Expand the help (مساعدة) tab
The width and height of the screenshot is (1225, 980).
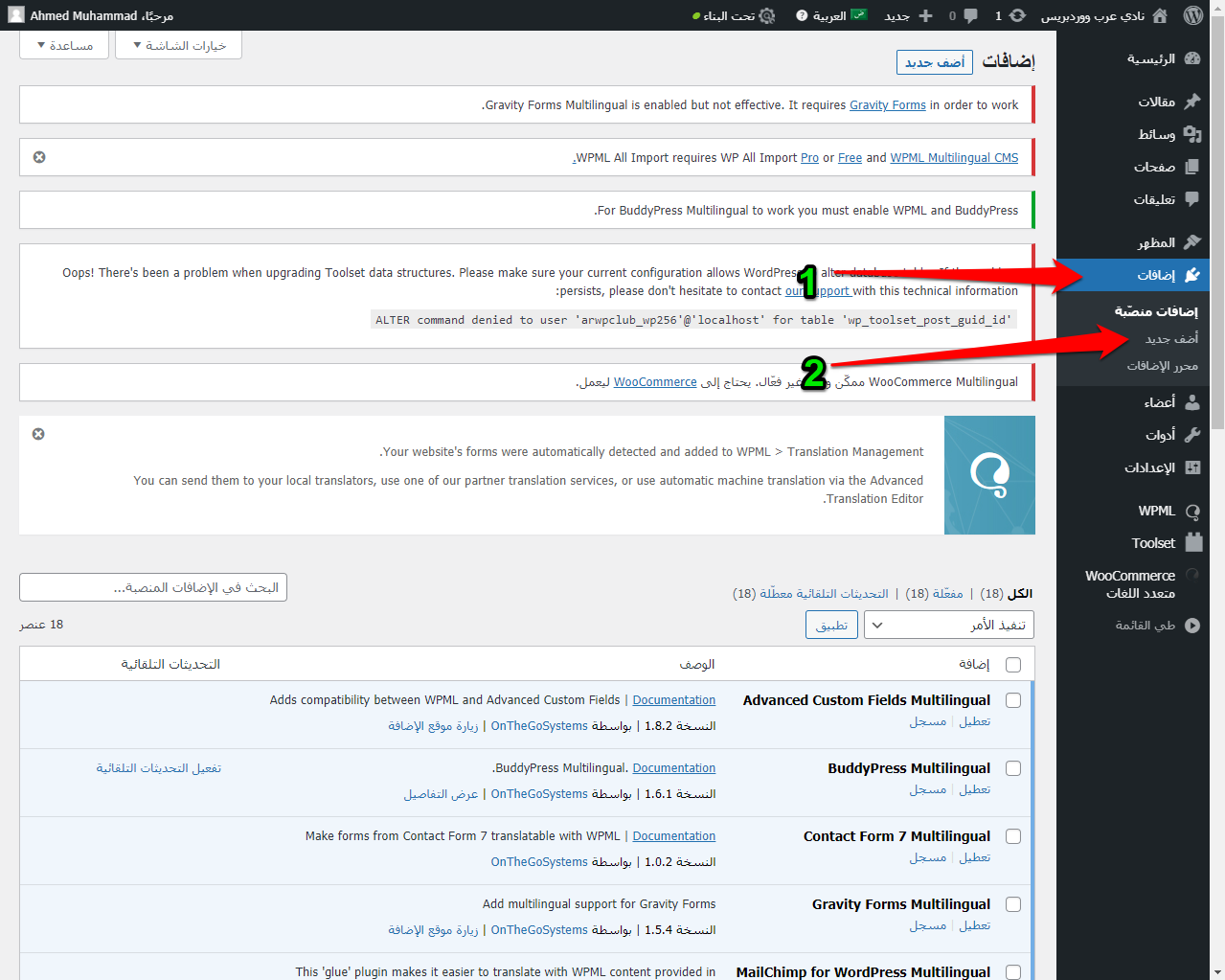(65, 45)
